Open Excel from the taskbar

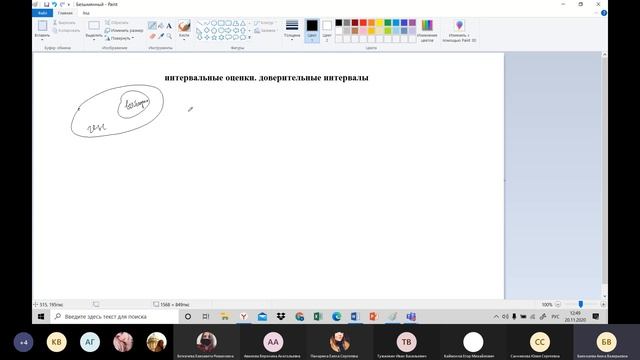pyautogui.click(x=318, y=316)
